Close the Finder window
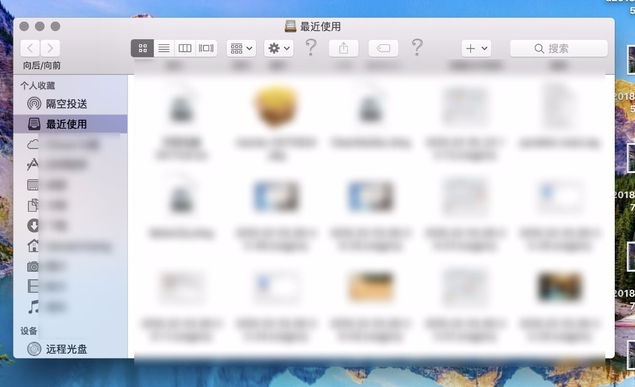The height and width of the screenshot is (387, 635). point(24,26)
